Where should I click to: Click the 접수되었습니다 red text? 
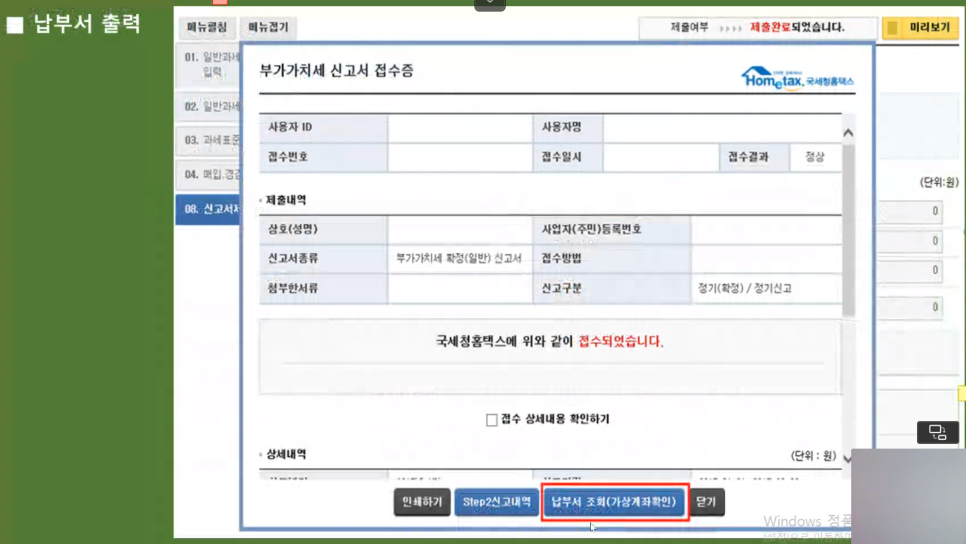tap(620, 341)
